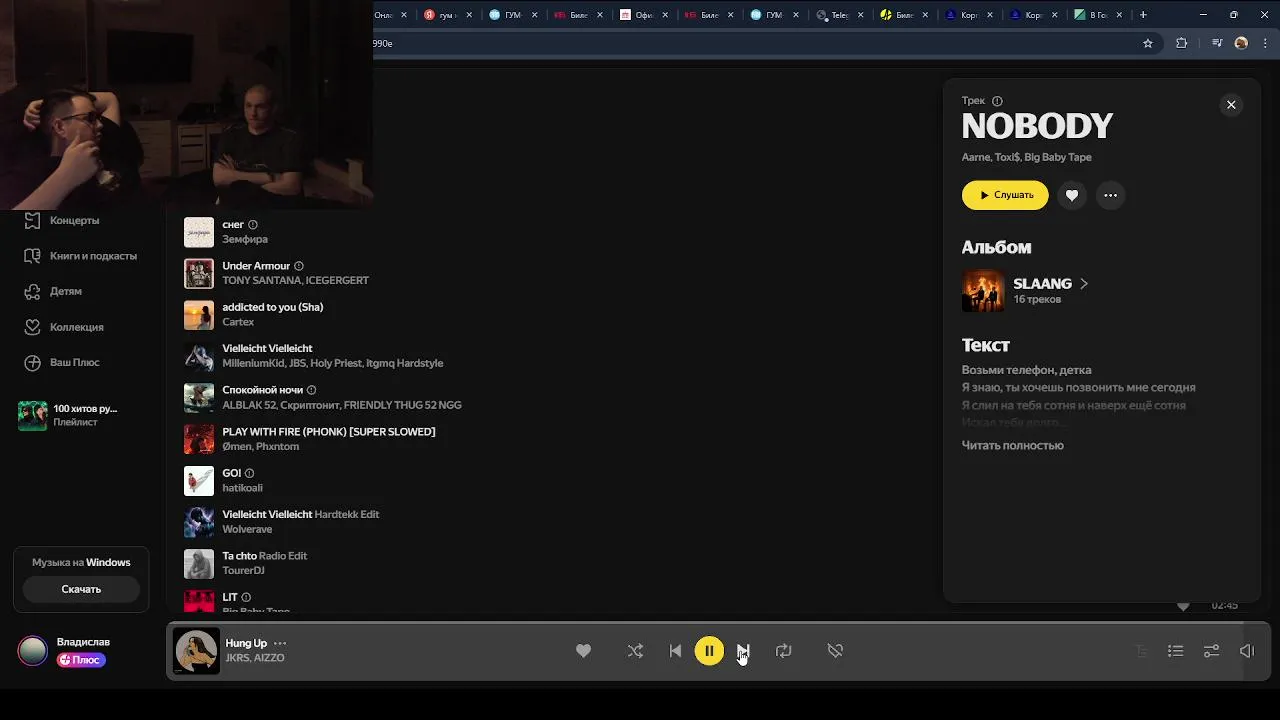Screen dimensions: 1280x720
Task: Close the NOBODY track panel
Action: click(1231, 105)
